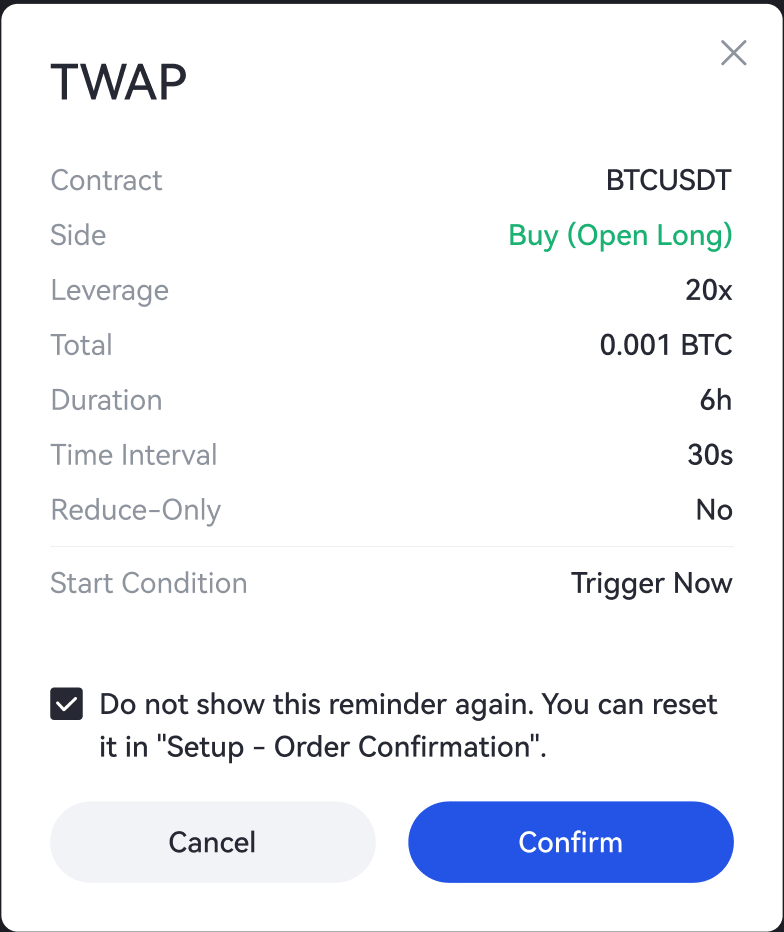Click the Leverage row label
This screenshot has width=784, height=932.
pos(109,291)
